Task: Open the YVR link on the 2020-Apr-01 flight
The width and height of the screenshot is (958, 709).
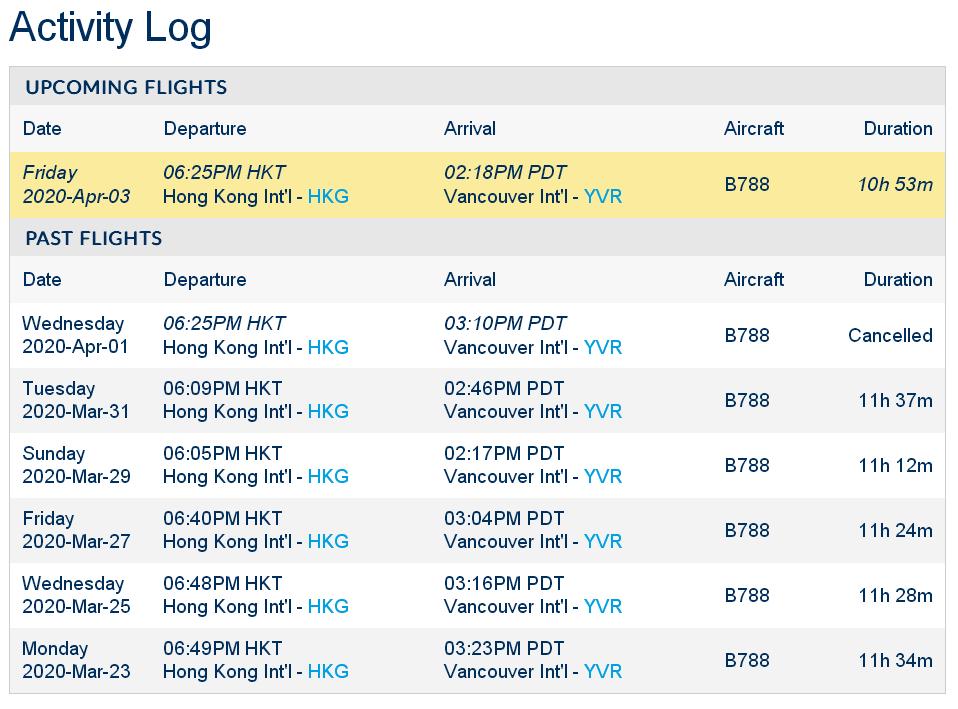Action: click(x=602, y=348)
